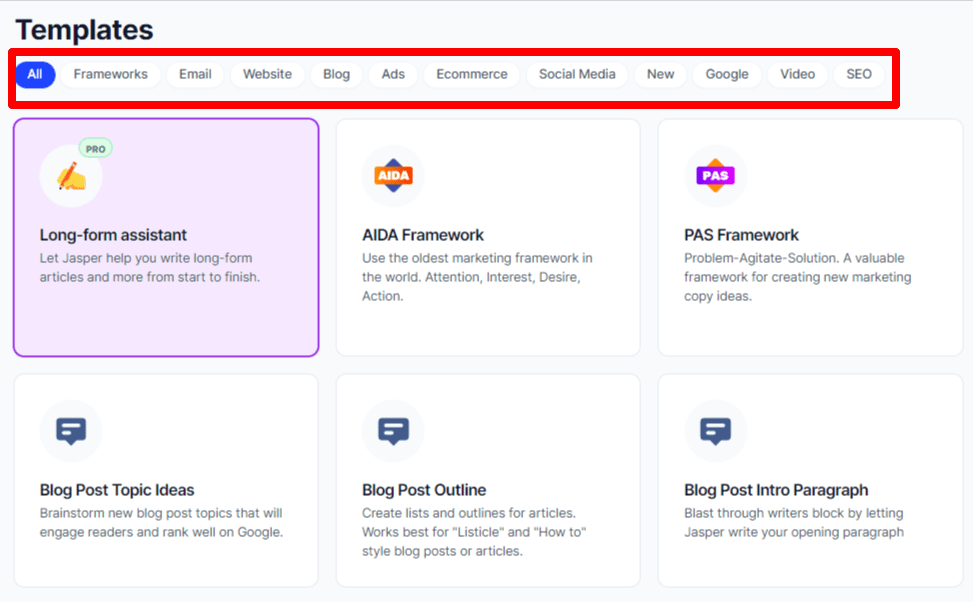The image size is (973, 602).
Task: Click the Blog Post Outline chat icon
Action: [393, 431]
